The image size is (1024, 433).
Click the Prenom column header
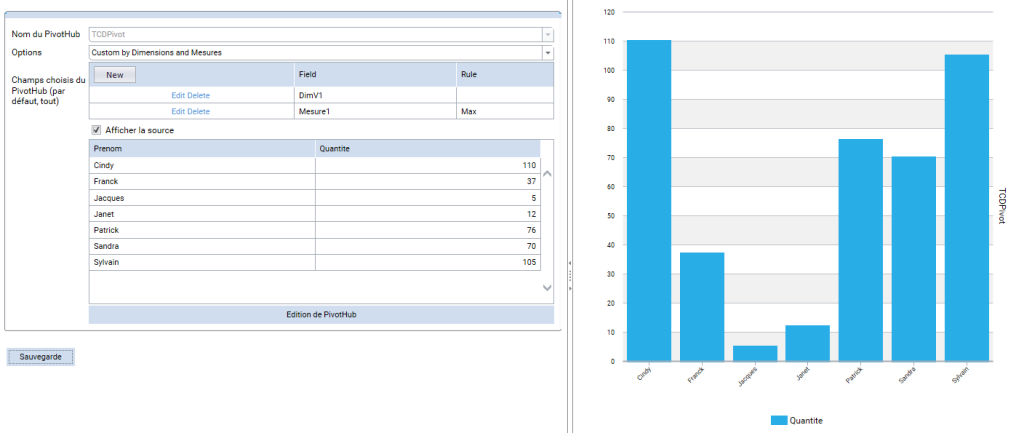click(202, 149)
